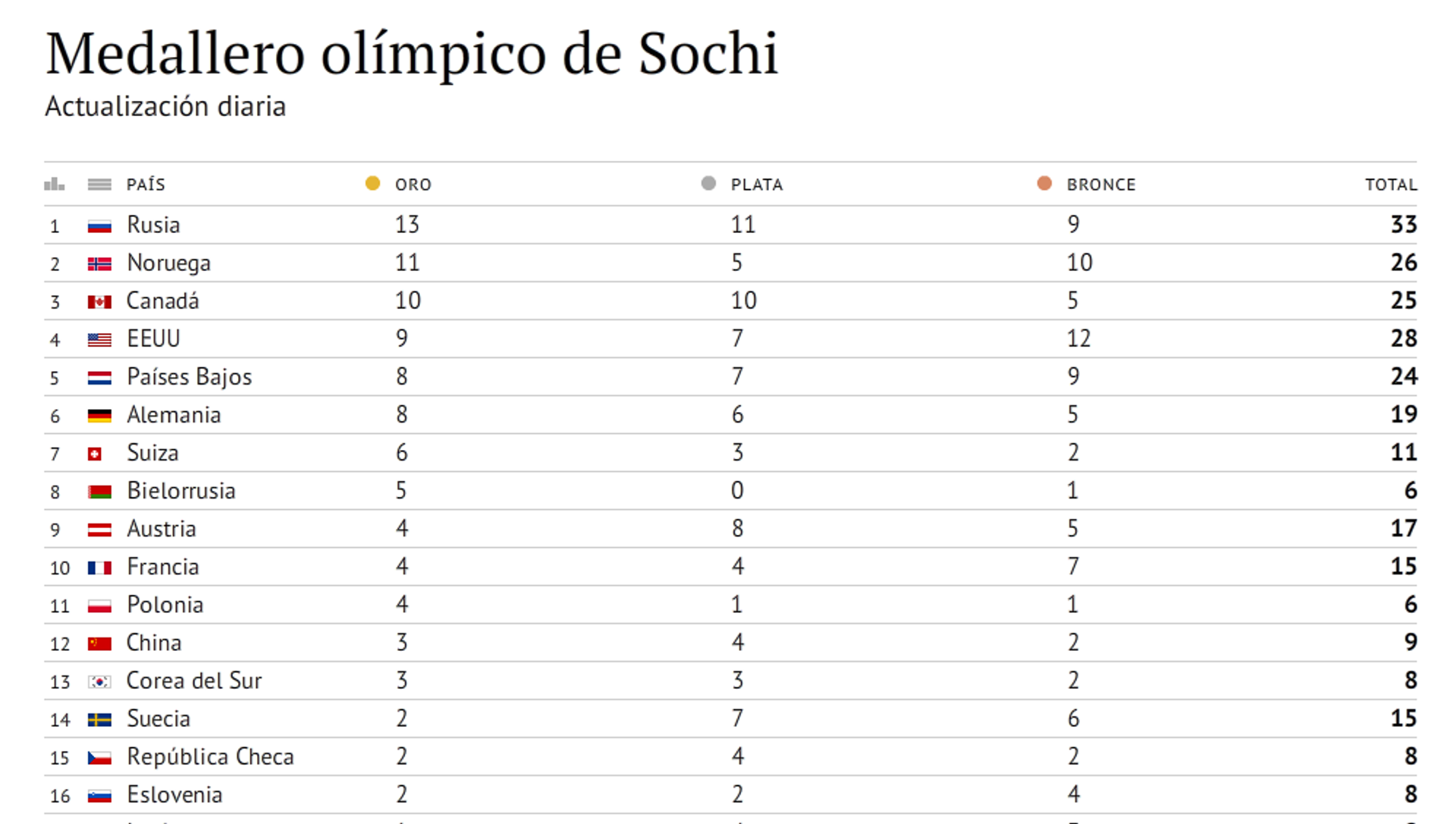Screen dimensions: 1456x824
Task: Sort by BRONCE column header
Action: (1101, 184)
